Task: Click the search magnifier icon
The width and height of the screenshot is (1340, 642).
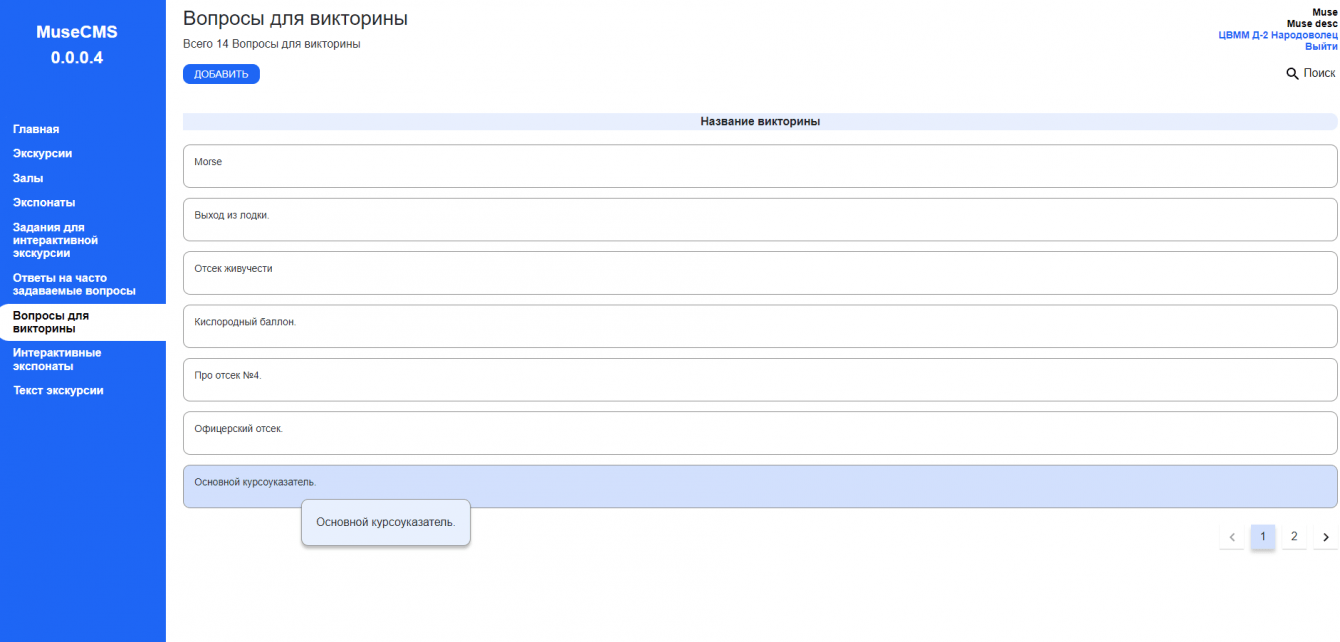Action: 1292,73
